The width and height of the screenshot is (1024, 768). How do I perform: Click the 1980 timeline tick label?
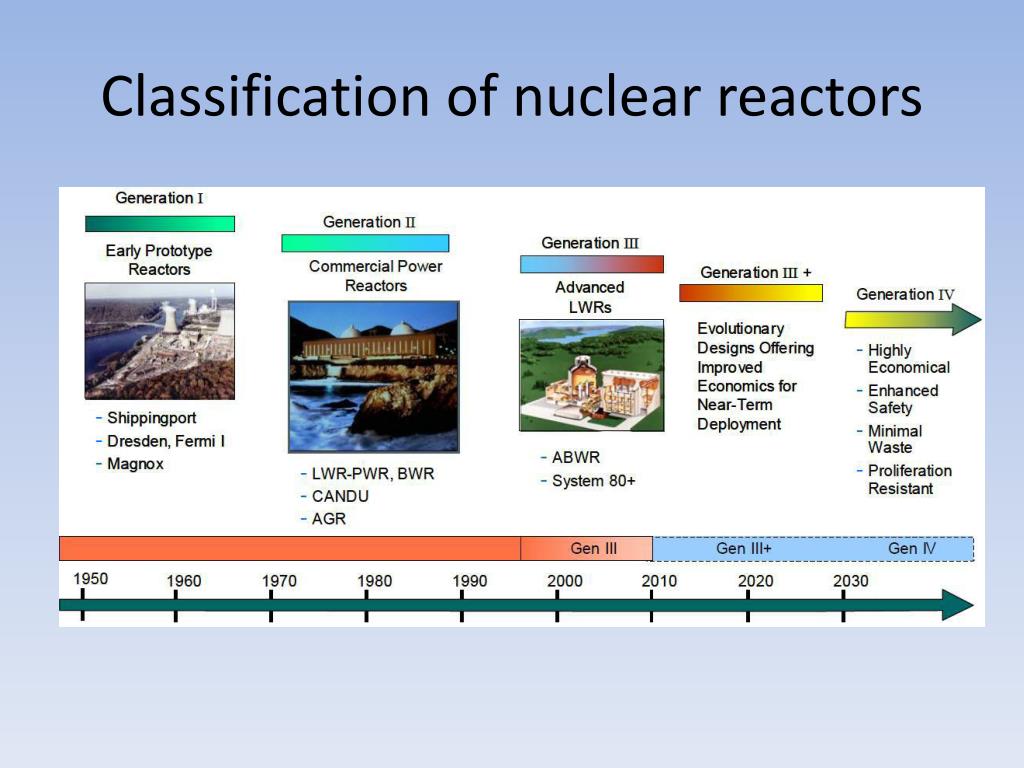pos(374,581)
